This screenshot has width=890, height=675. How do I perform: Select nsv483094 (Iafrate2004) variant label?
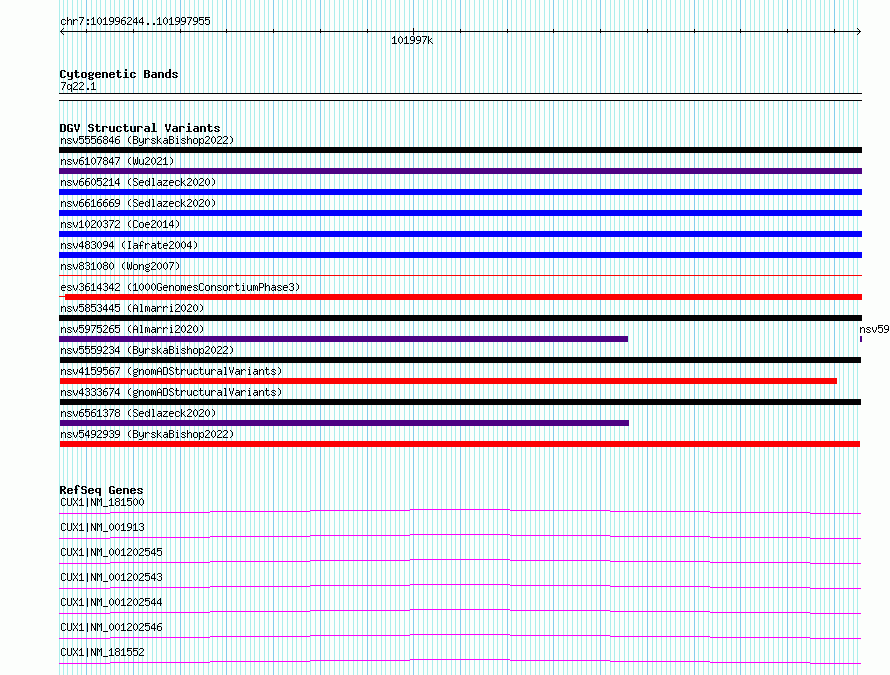point(129,245)
